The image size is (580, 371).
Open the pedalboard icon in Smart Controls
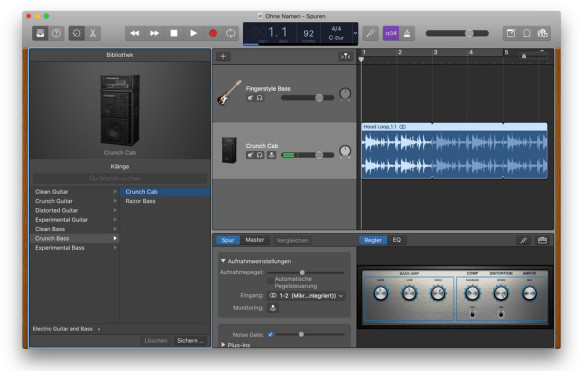(x=542, y=240)
